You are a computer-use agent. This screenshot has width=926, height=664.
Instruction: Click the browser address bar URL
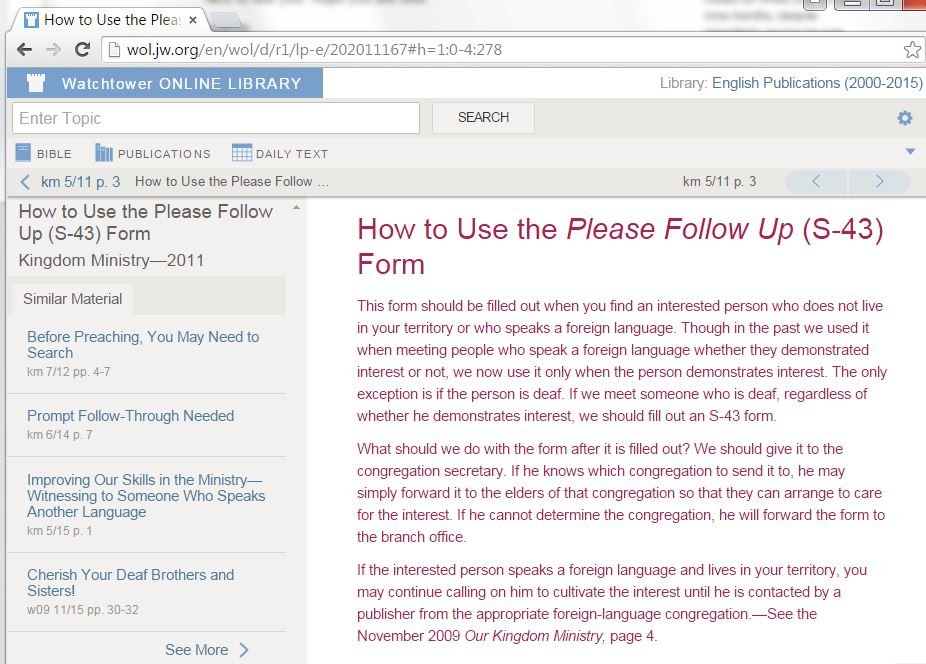(314, 50)
